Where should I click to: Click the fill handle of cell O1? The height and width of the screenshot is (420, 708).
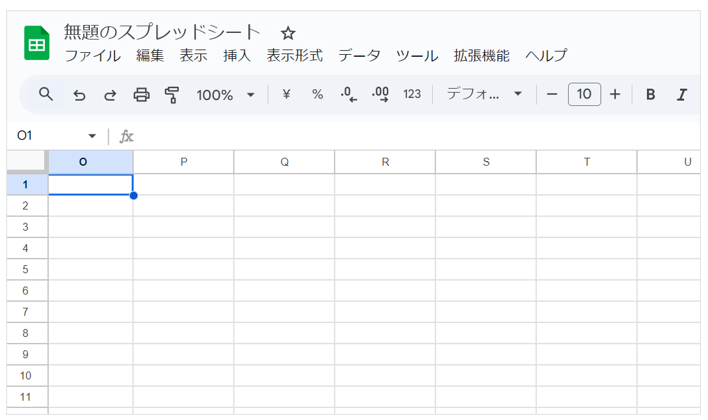click(x=133, y=196)
